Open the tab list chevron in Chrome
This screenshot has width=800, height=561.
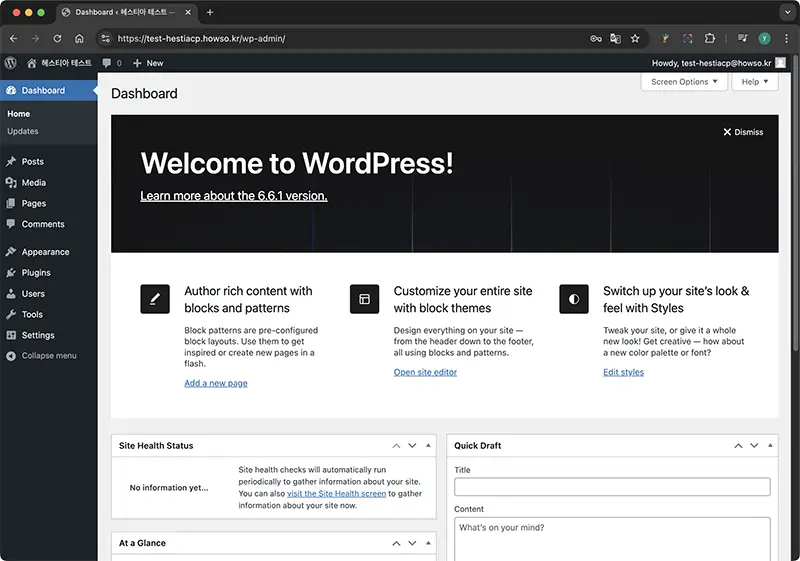(787, 12)
